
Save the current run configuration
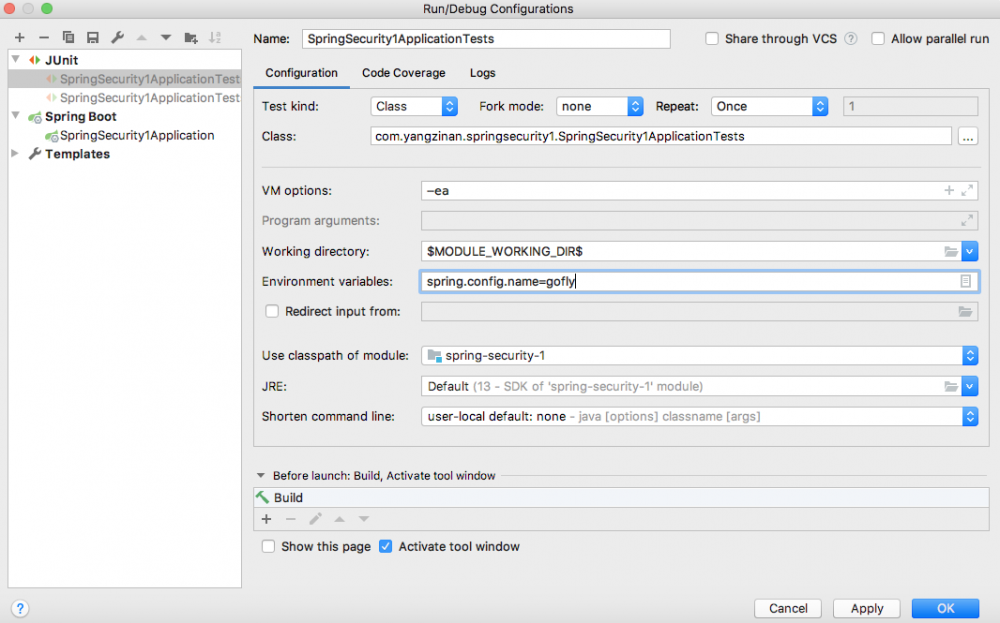coord(92,37)
